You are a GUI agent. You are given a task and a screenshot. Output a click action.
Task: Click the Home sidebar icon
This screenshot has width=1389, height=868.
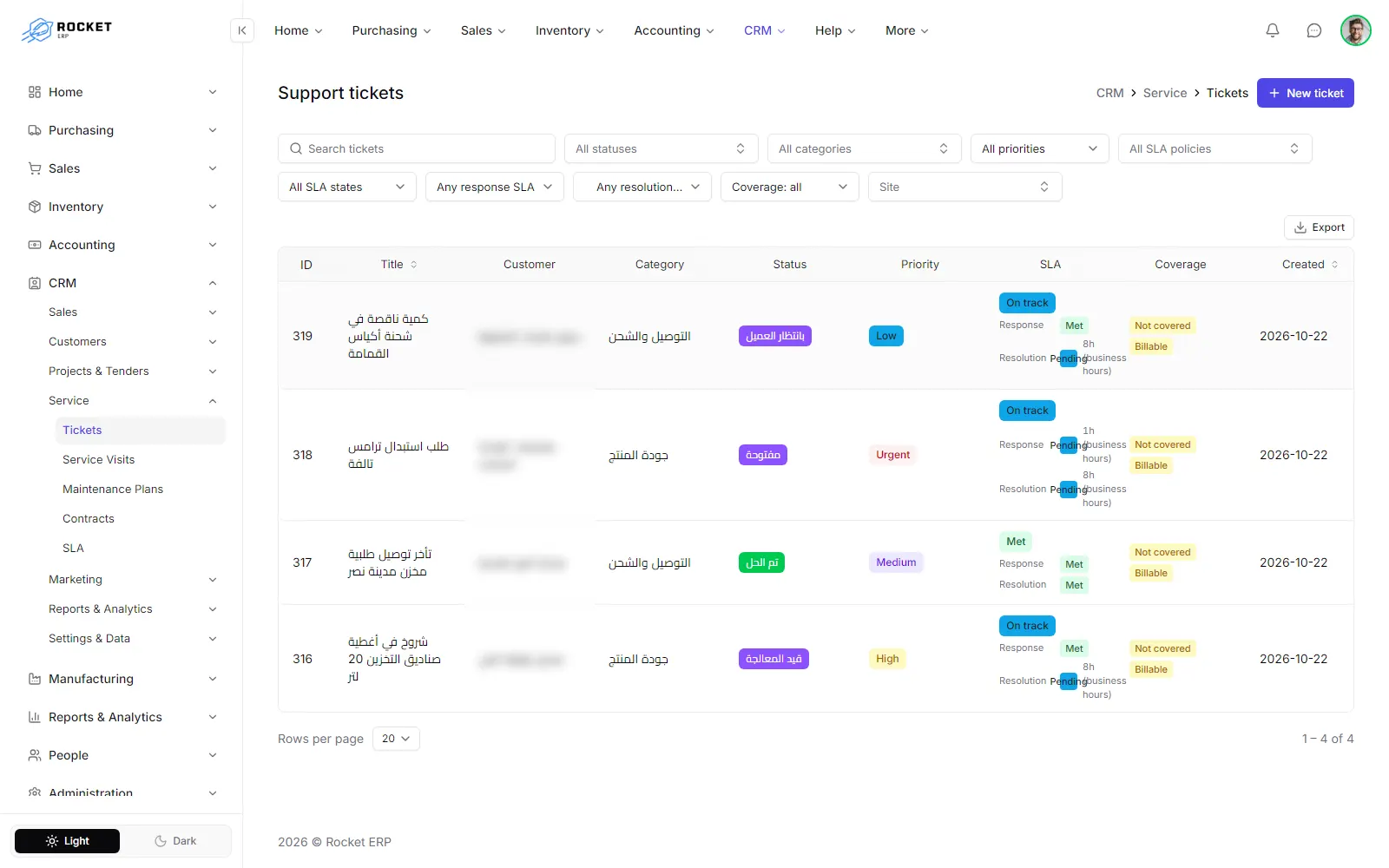pos(35,92)
